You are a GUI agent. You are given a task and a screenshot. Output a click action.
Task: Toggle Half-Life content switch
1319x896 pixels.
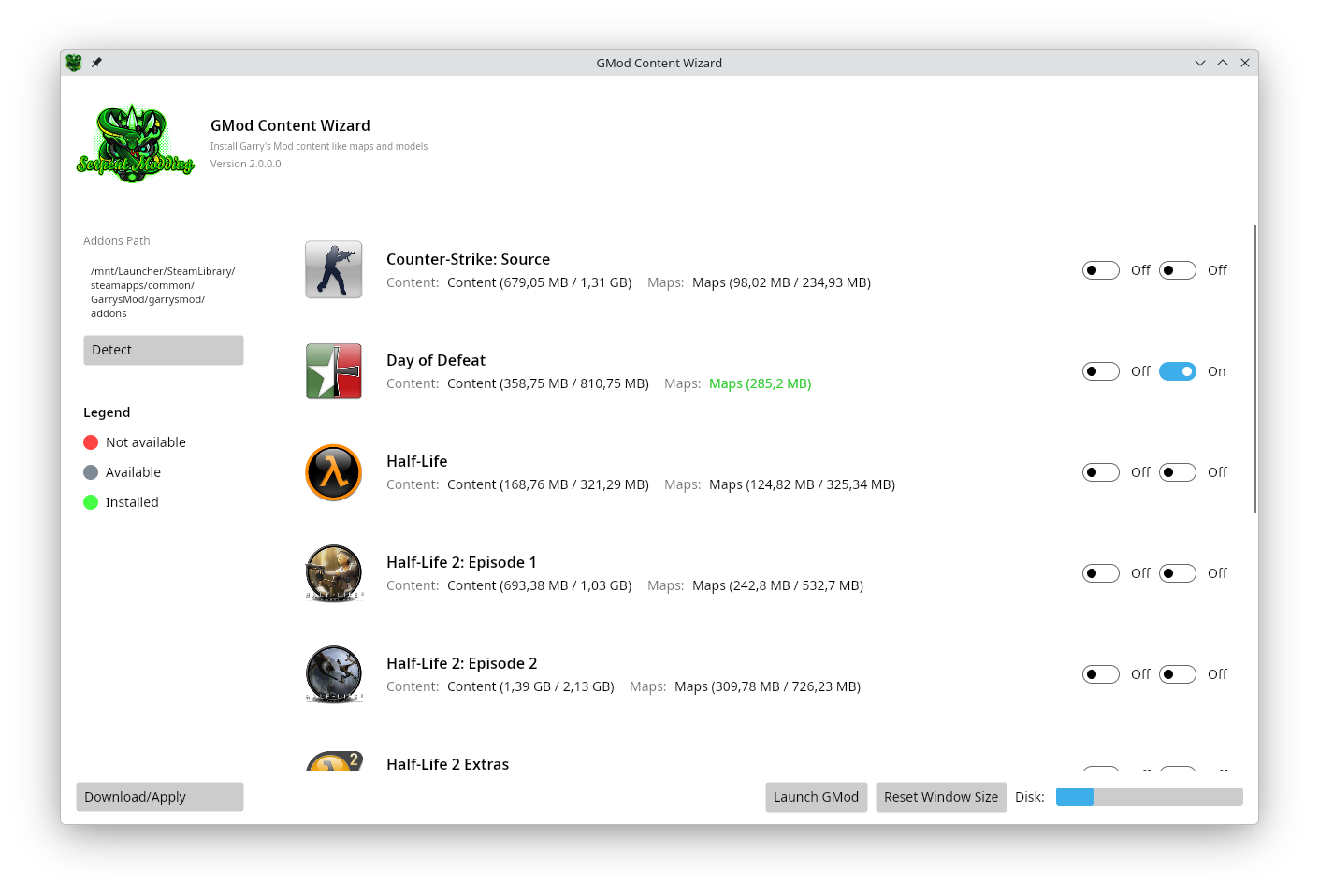(x=1101, y=472)
